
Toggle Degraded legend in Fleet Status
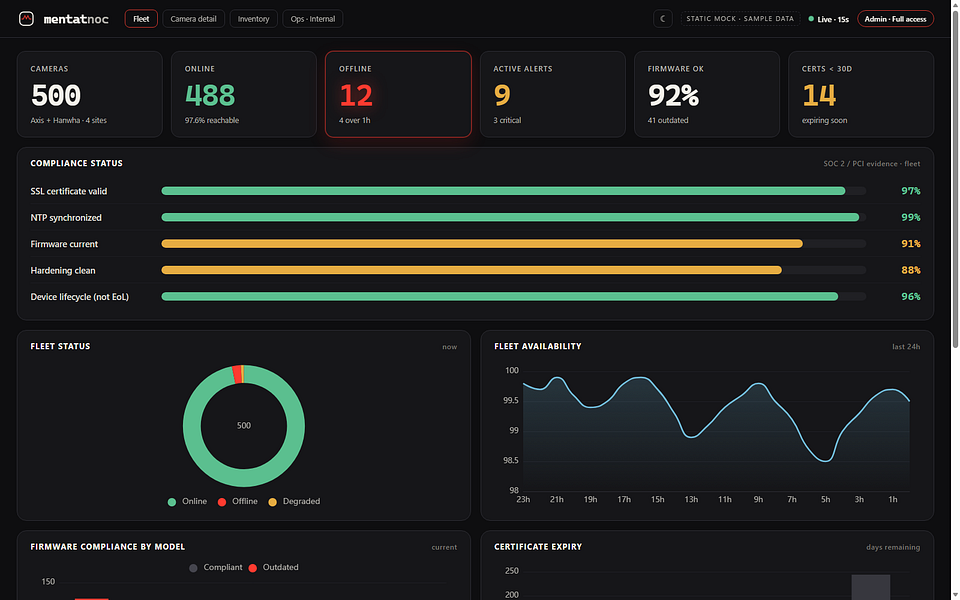[x=294, y=501]
